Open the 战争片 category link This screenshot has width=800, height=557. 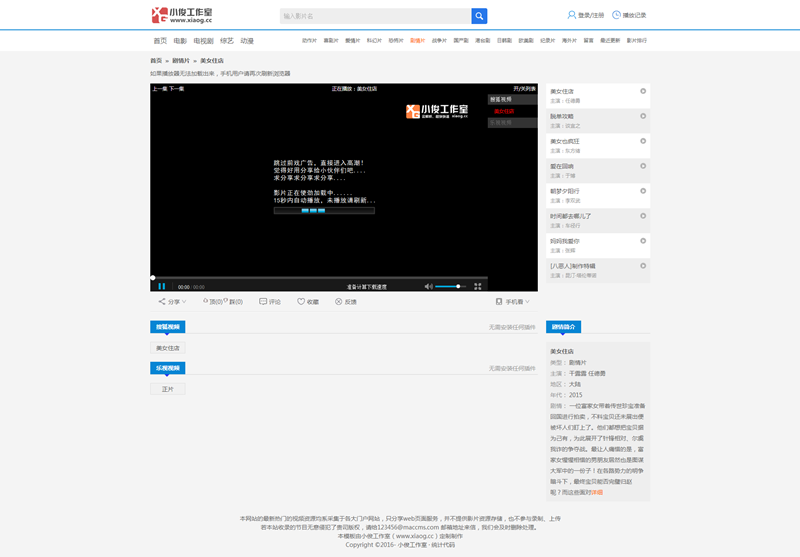point(439,40)
